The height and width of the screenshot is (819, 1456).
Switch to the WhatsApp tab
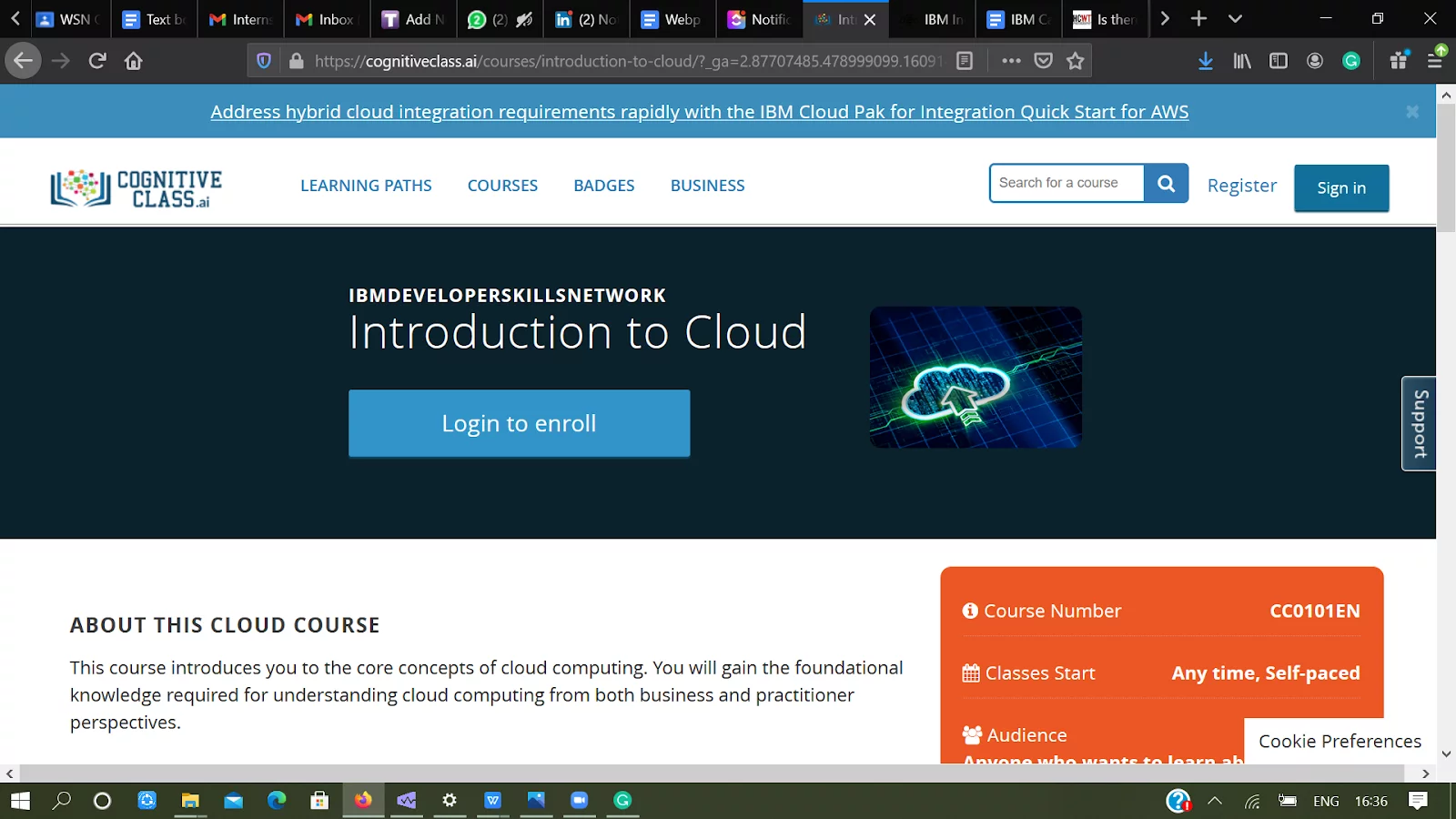click(500, 19)
